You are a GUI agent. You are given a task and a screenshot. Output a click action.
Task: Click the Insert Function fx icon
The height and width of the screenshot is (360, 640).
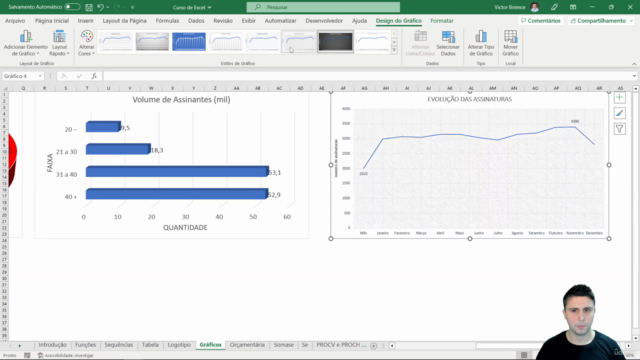pos(94,76)
